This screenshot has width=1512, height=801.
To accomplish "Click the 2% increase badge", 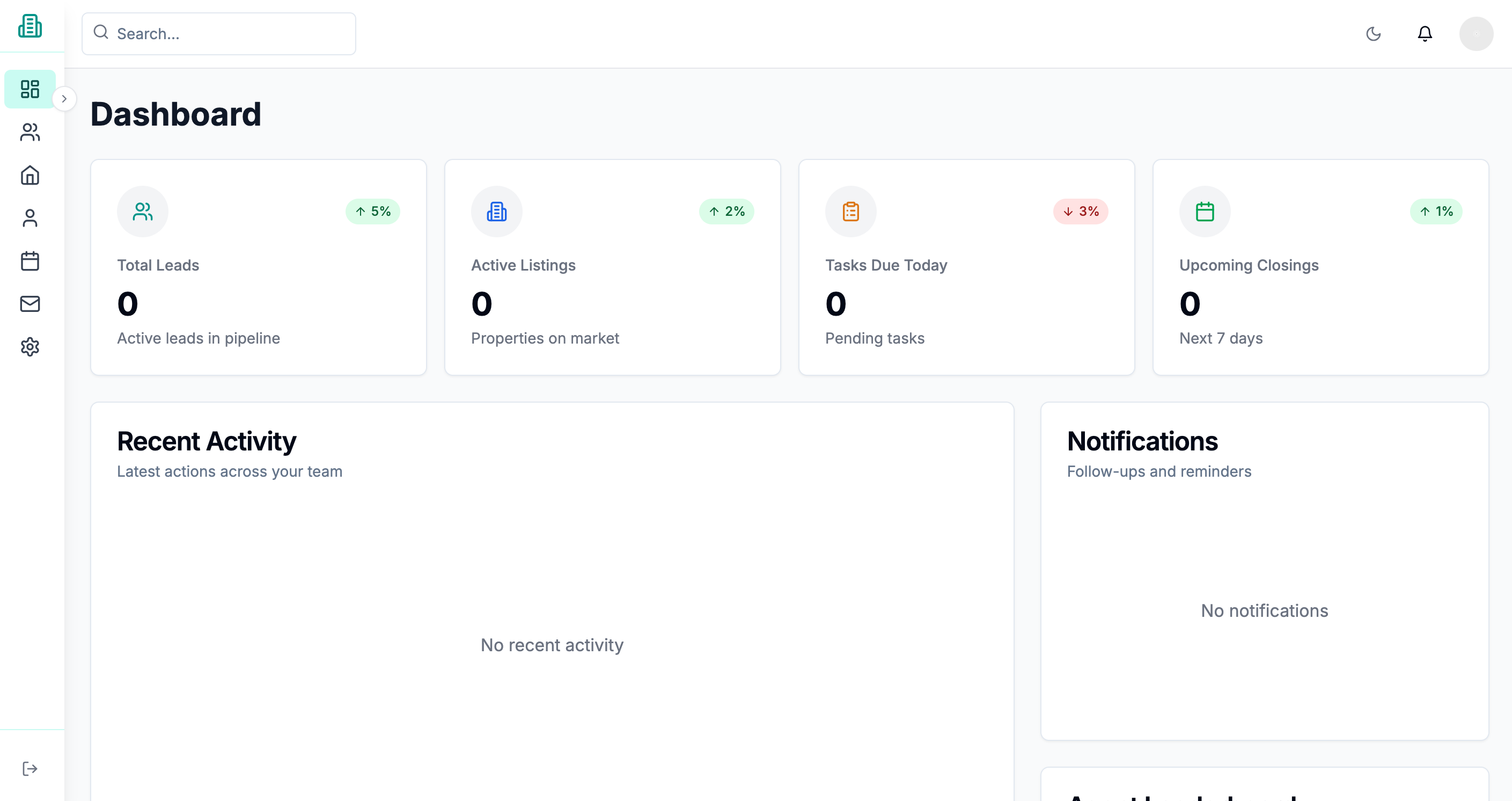I will coord(726,212).
